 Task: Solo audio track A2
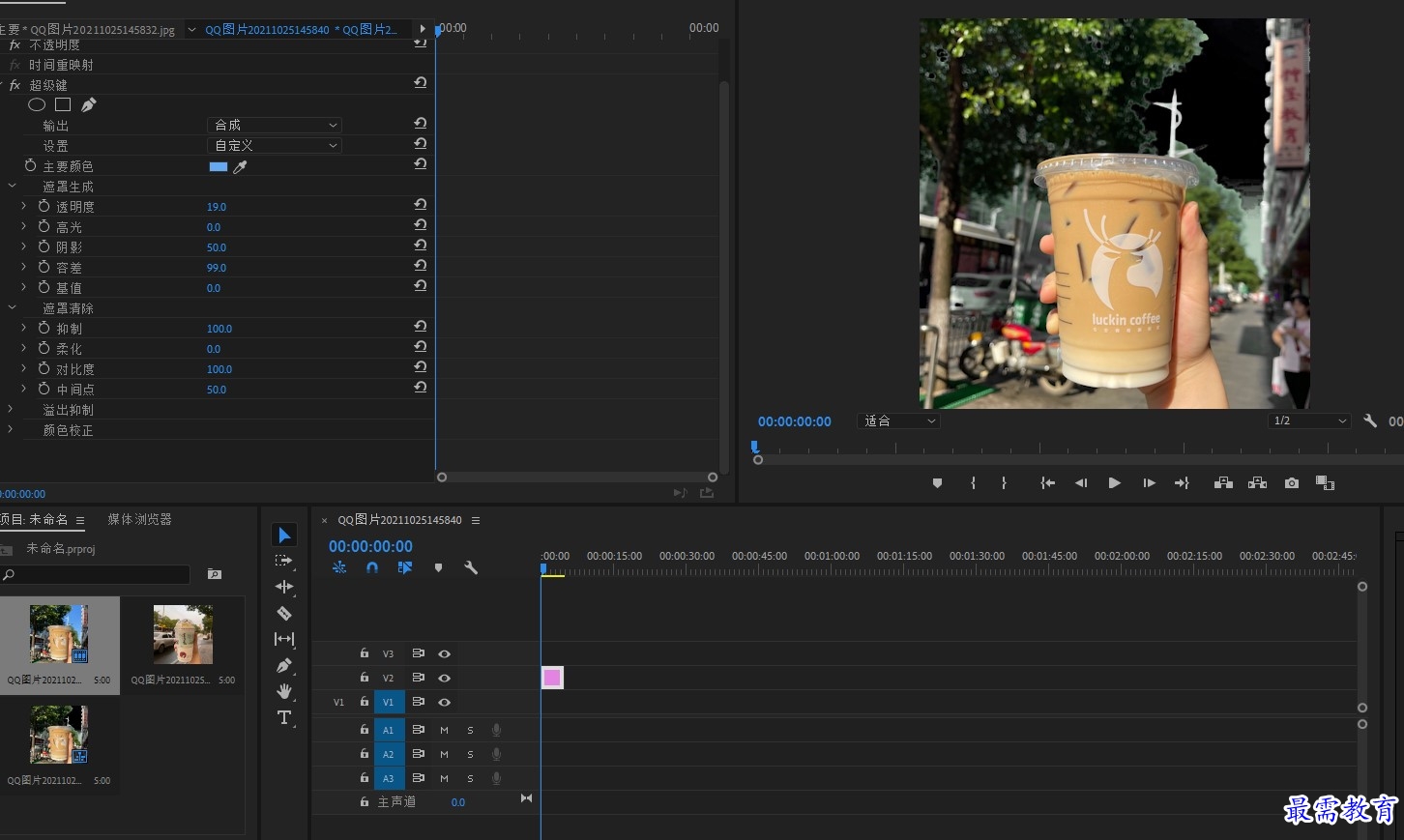click(470, 754)
